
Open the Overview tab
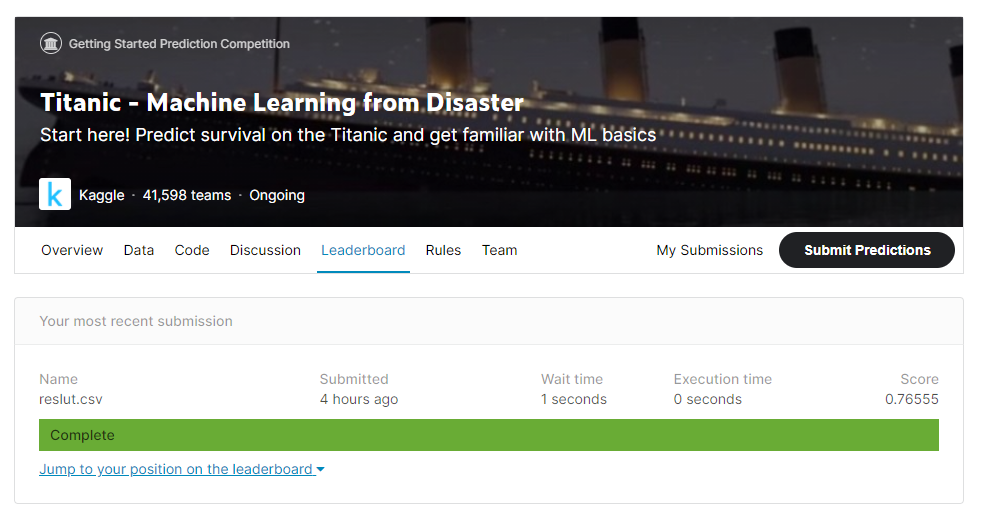pyautogui.click(x=72, y=250)
